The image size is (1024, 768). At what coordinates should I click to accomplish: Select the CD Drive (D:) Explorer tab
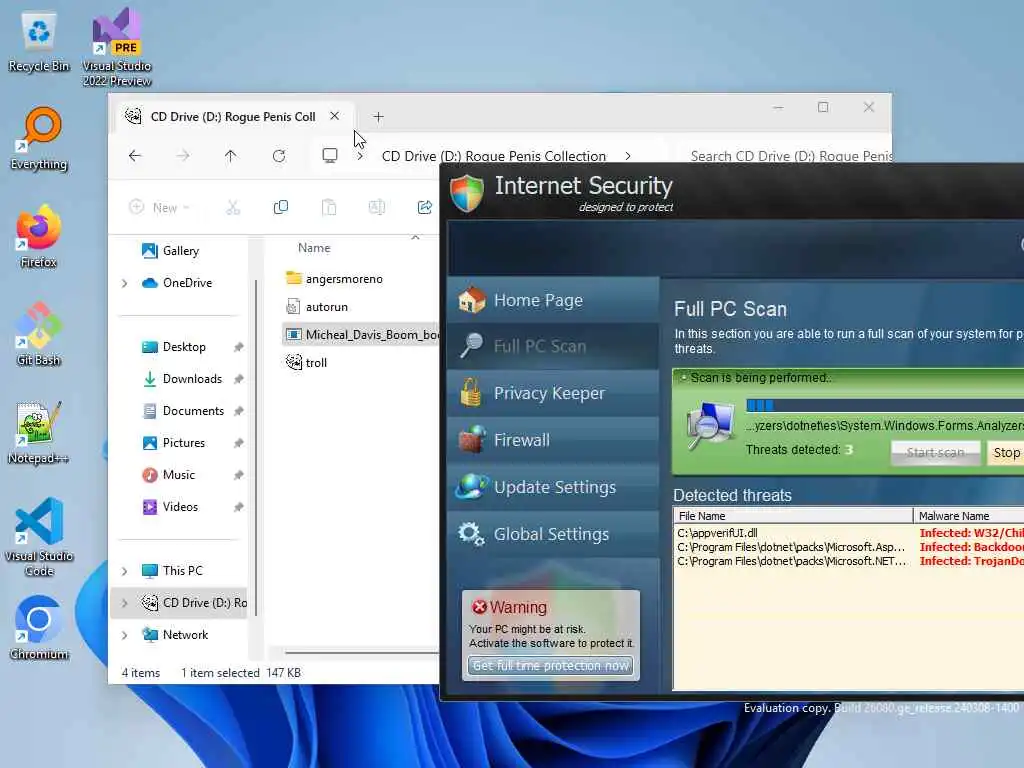pos(232,116)
